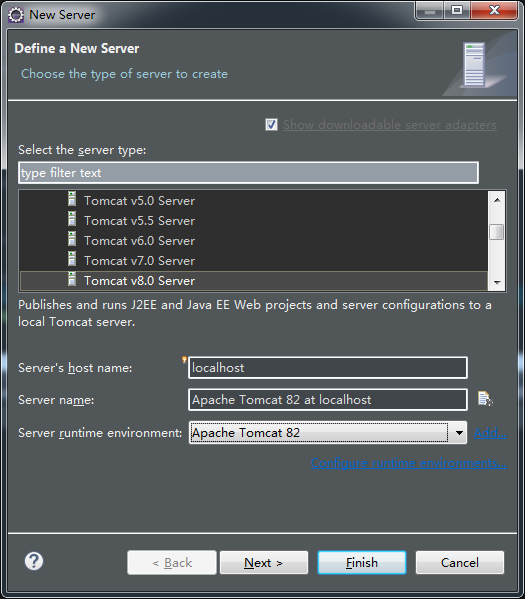Open the Add... runtime link

click(490, 433)
